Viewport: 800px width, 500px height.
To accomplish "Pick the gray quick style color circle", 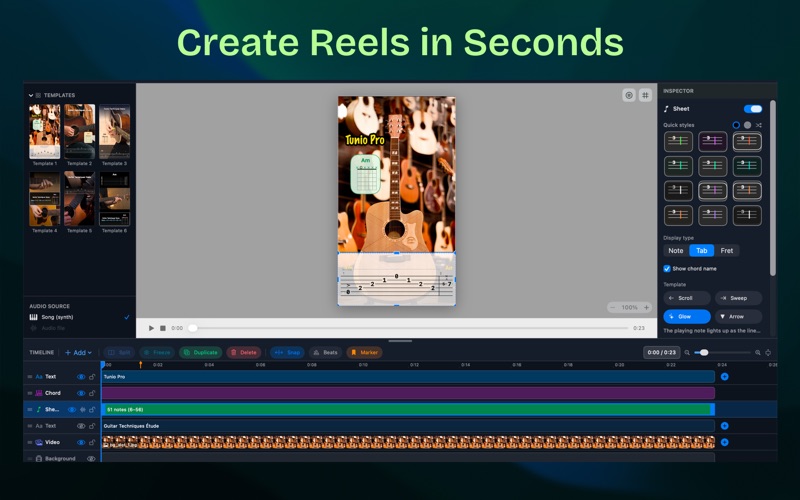I will pos(747,125).
